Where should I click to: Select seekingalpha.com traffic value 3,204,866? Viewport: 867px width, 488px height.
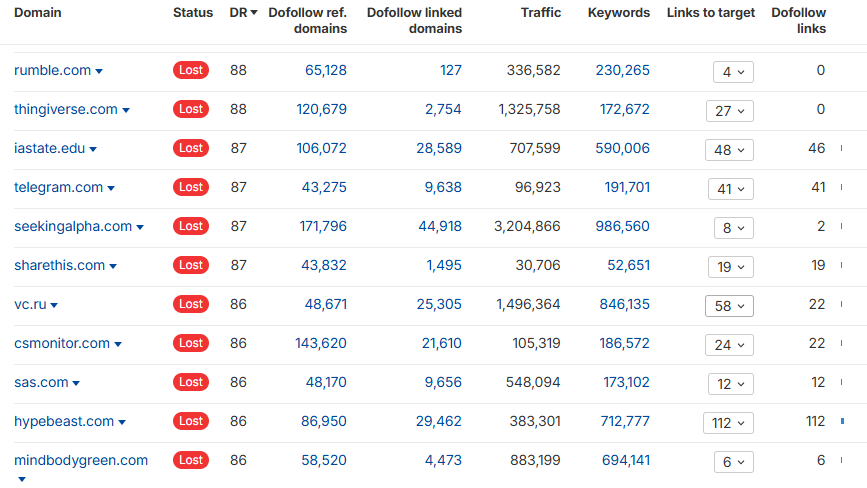(x=527, y=226)
